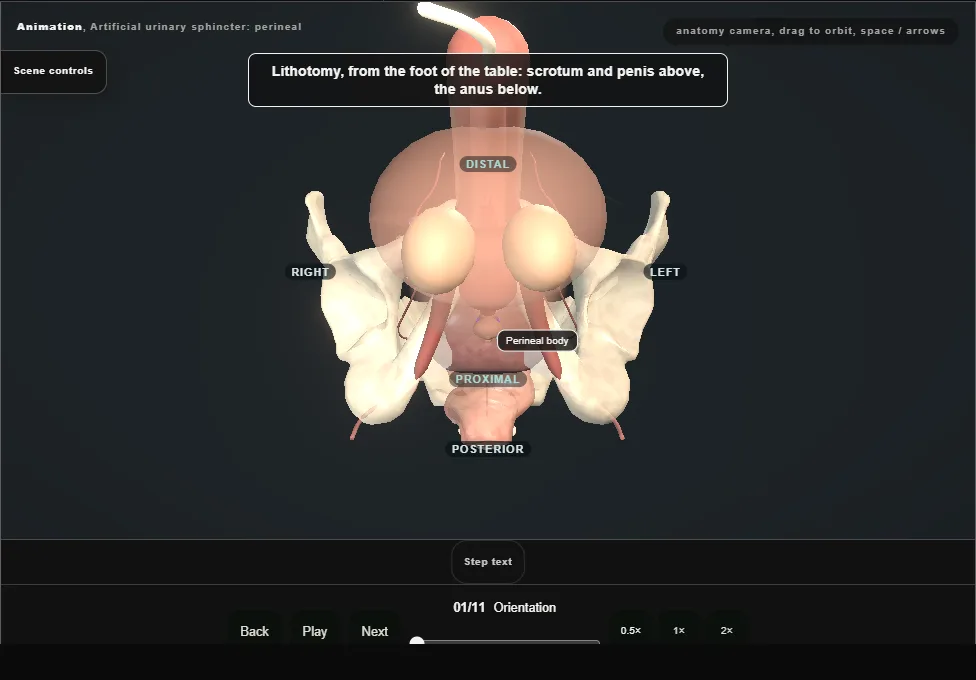Click the RIGHT orientation label
976x680 pixels.
tap(310, 272)
